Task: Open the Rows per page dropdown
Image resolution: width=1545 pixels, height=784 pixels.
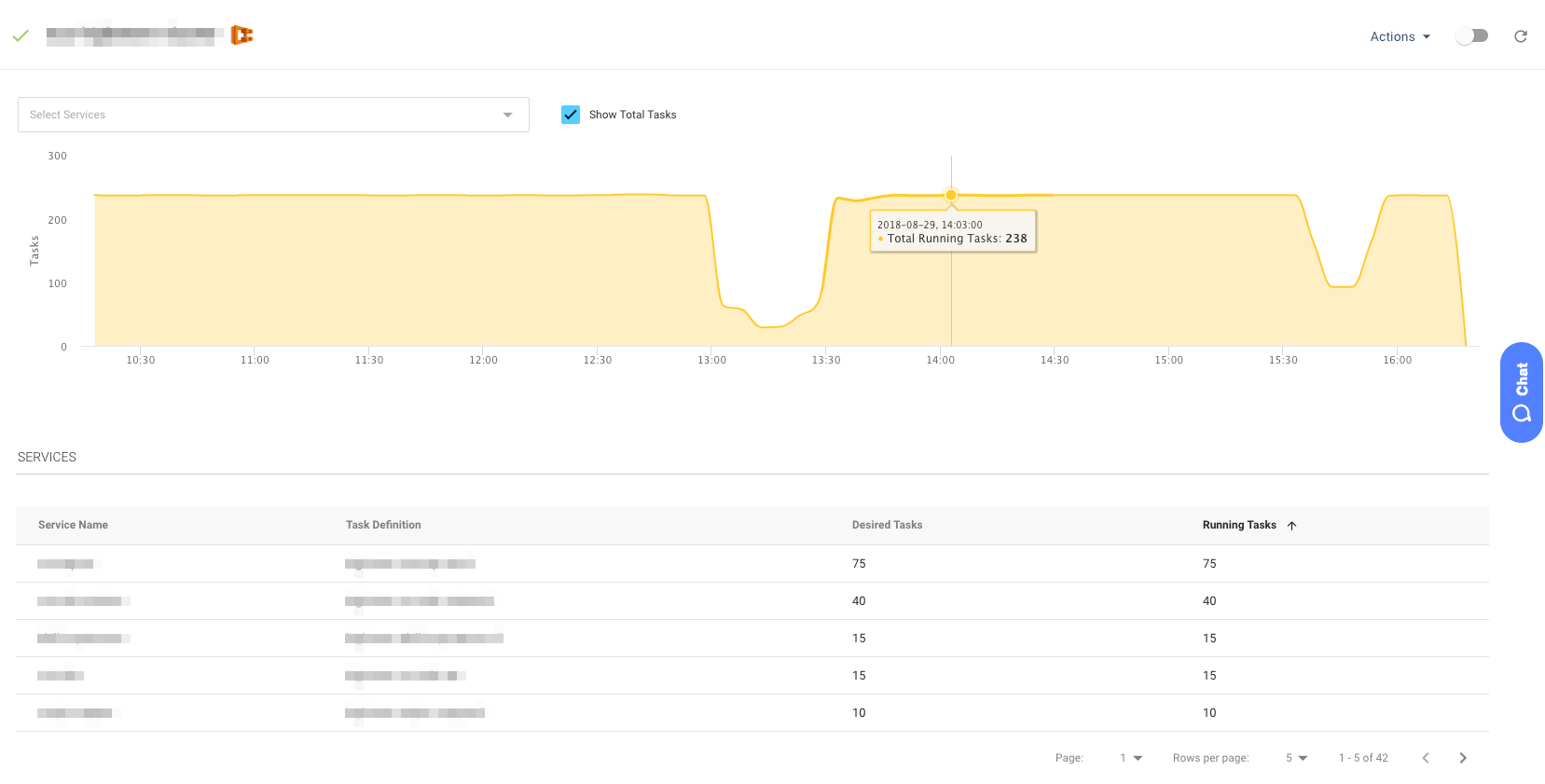Action: tap(1296, 758)
